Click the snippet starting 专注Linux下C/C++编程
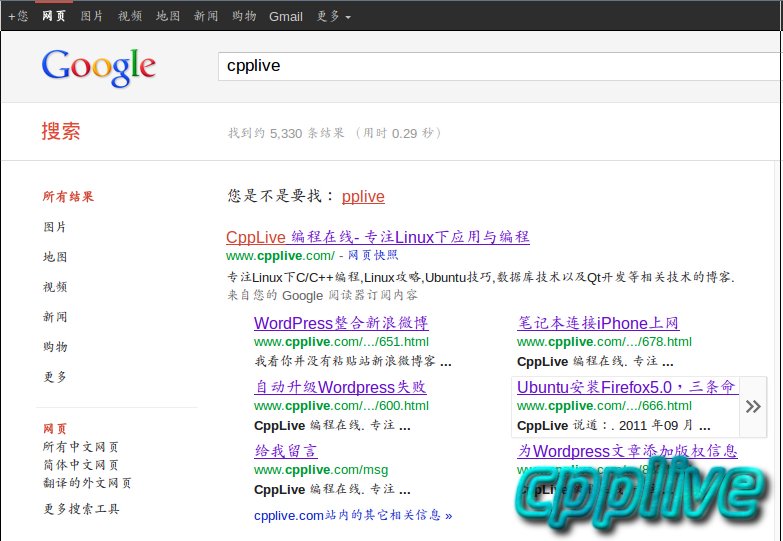783x541 pixels. click(x=480, y=277)
